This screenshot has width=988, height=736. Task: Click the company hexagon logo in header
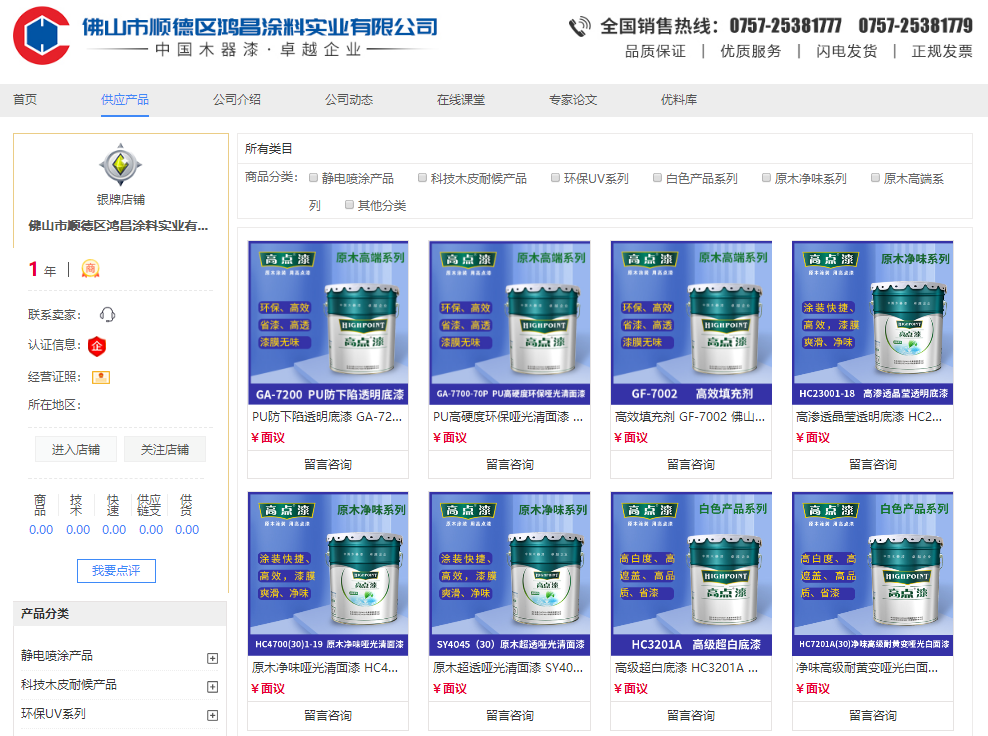tap(41, 36)
